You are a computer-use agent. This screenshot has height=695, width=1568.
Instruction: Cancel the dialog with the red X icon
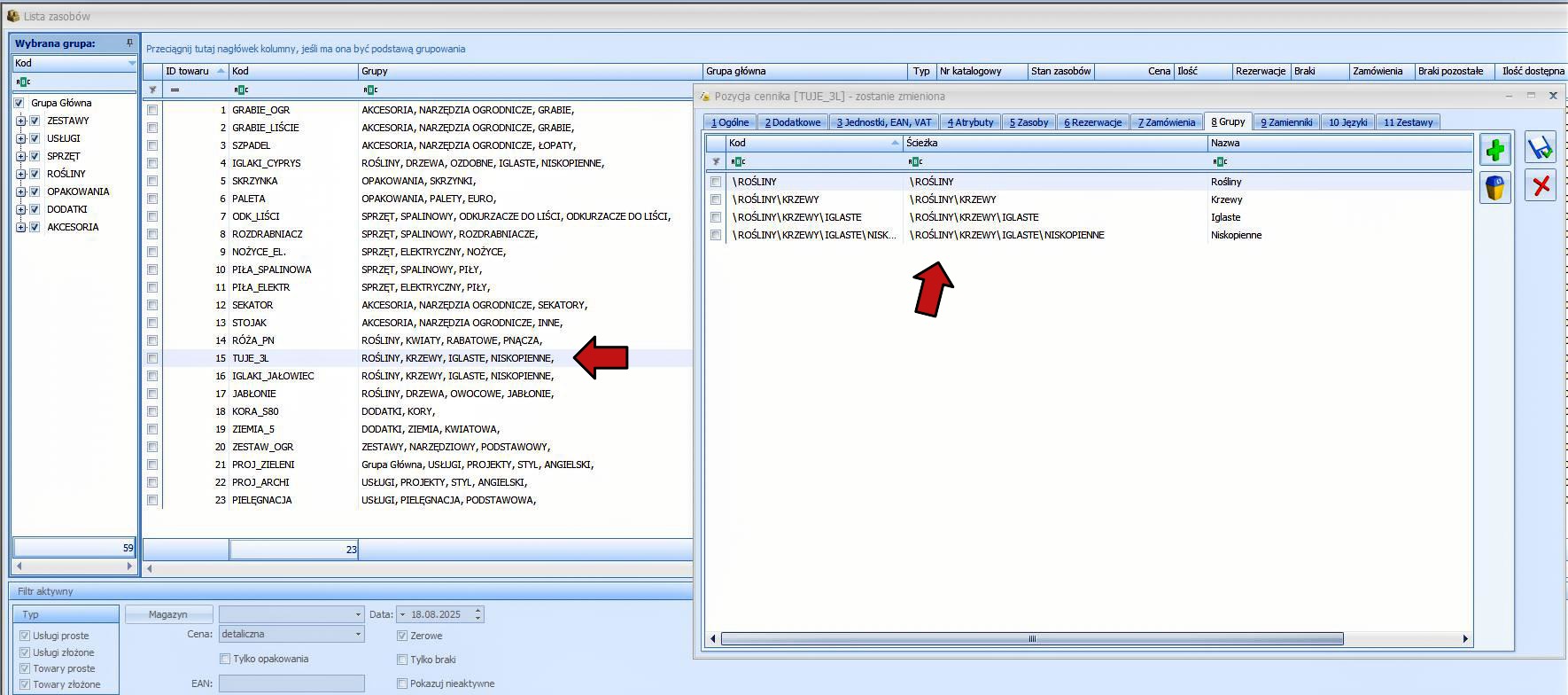pos(1541,185)
